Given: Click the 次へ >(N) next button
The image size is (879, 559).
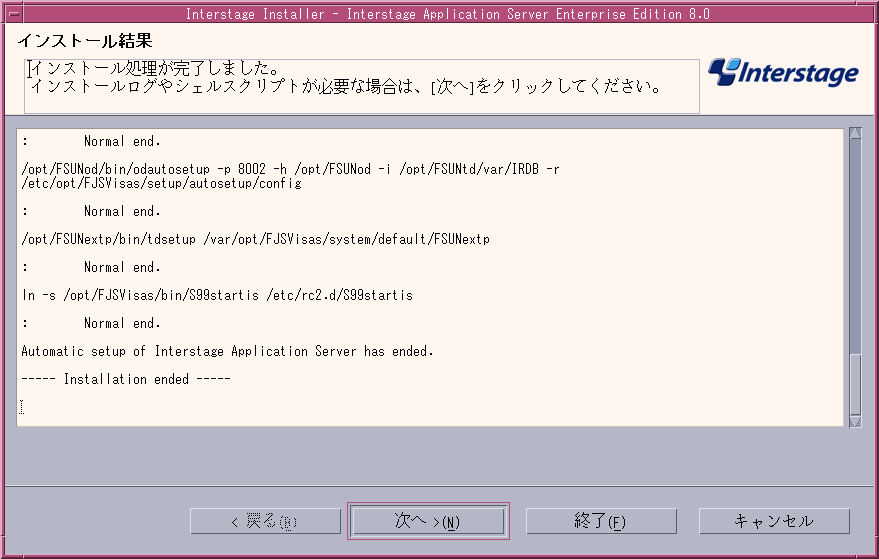Looking at the screenshot, I should 428,521.
